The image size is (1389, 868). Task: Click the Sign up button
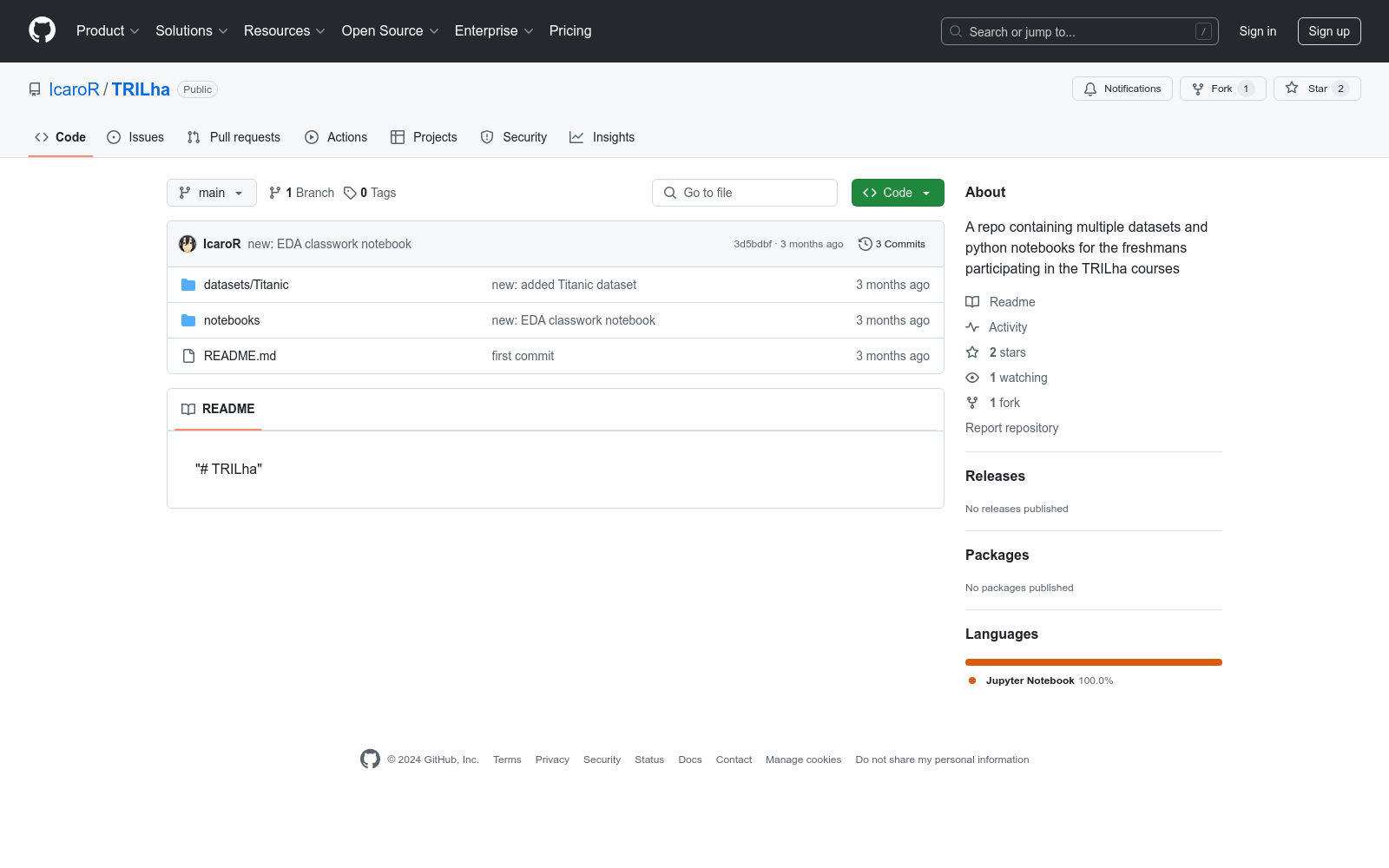(x=1329, y=31)
